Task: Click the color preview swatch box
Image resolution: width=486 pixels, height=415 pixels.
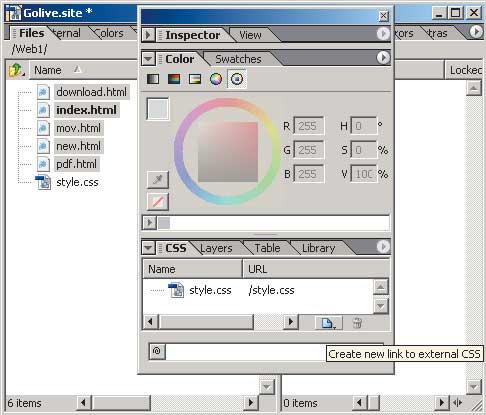Action: tap(158, 109)
